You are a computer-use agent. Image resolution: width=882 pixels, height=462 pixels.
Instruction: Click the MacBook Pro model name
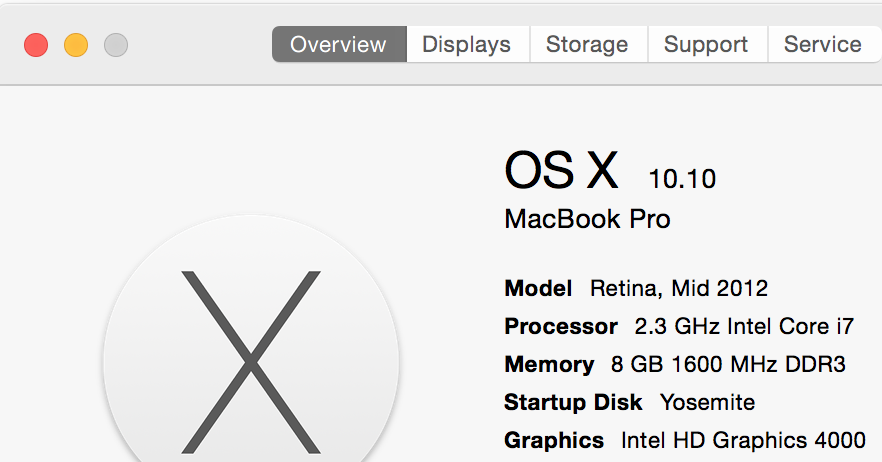[587, 219]
